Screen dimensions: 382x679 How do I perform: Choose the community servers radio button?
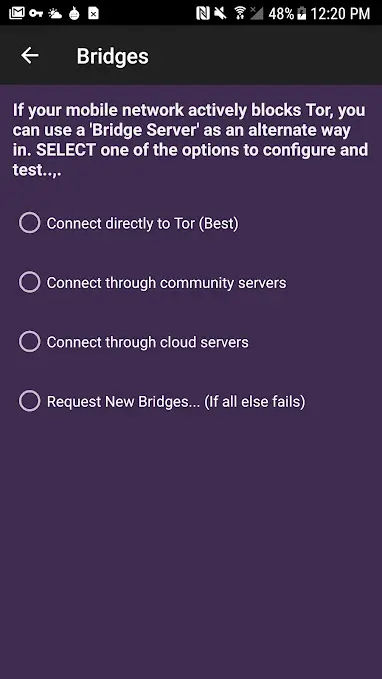(x=29, y=282)
